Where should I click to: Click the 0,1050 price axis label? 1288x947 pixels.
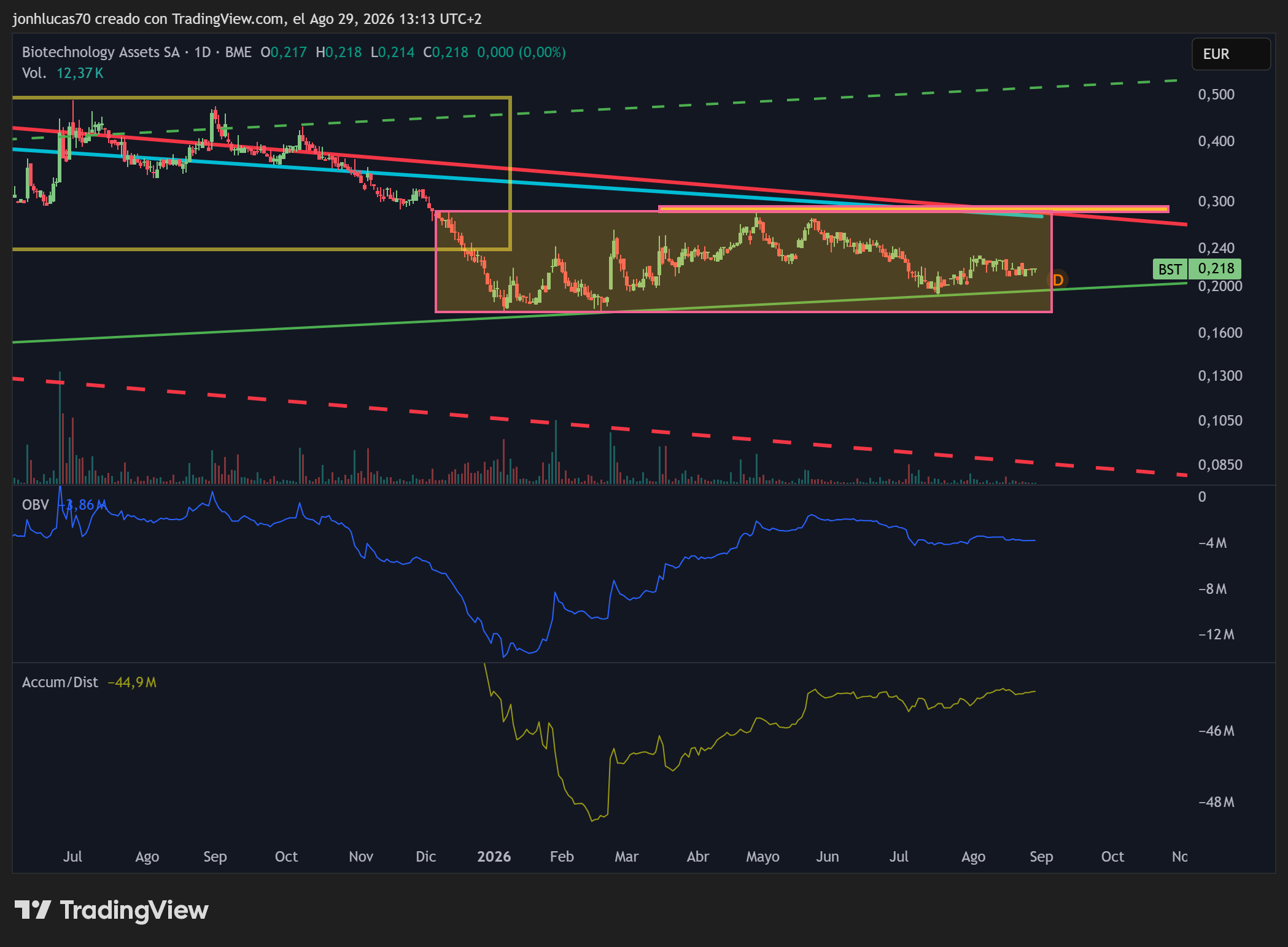click(x=1220, y=421)
